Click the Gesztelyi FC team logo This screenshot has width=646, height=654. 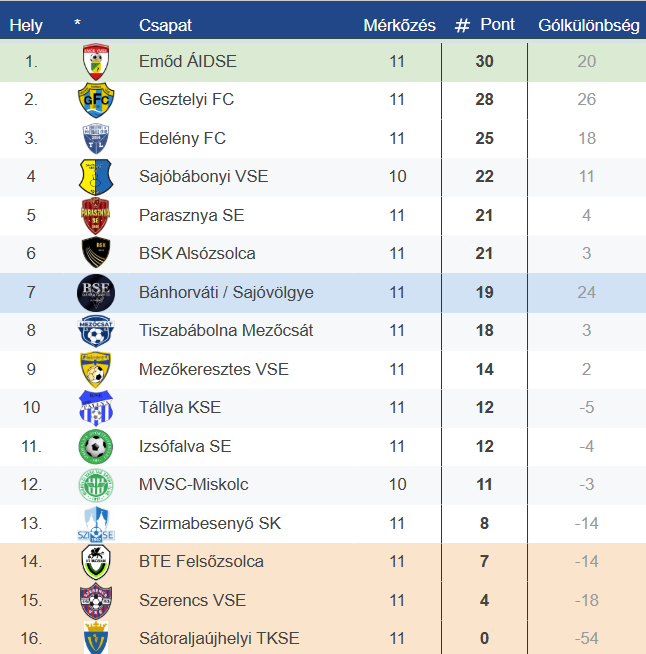pyautogui.click(x=96, y=100)
